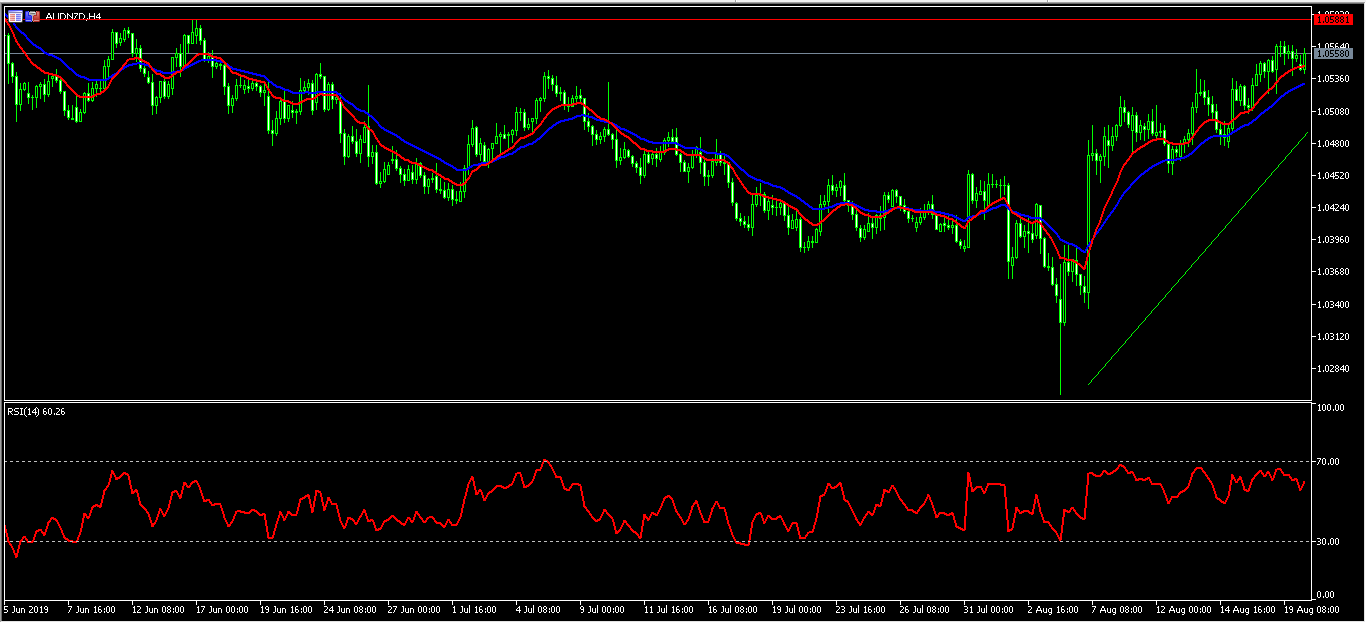Viewport: 1366px width, 623px height.
Task: Click the 23 Jul 16:00 time label
Action: click(861, 608)
